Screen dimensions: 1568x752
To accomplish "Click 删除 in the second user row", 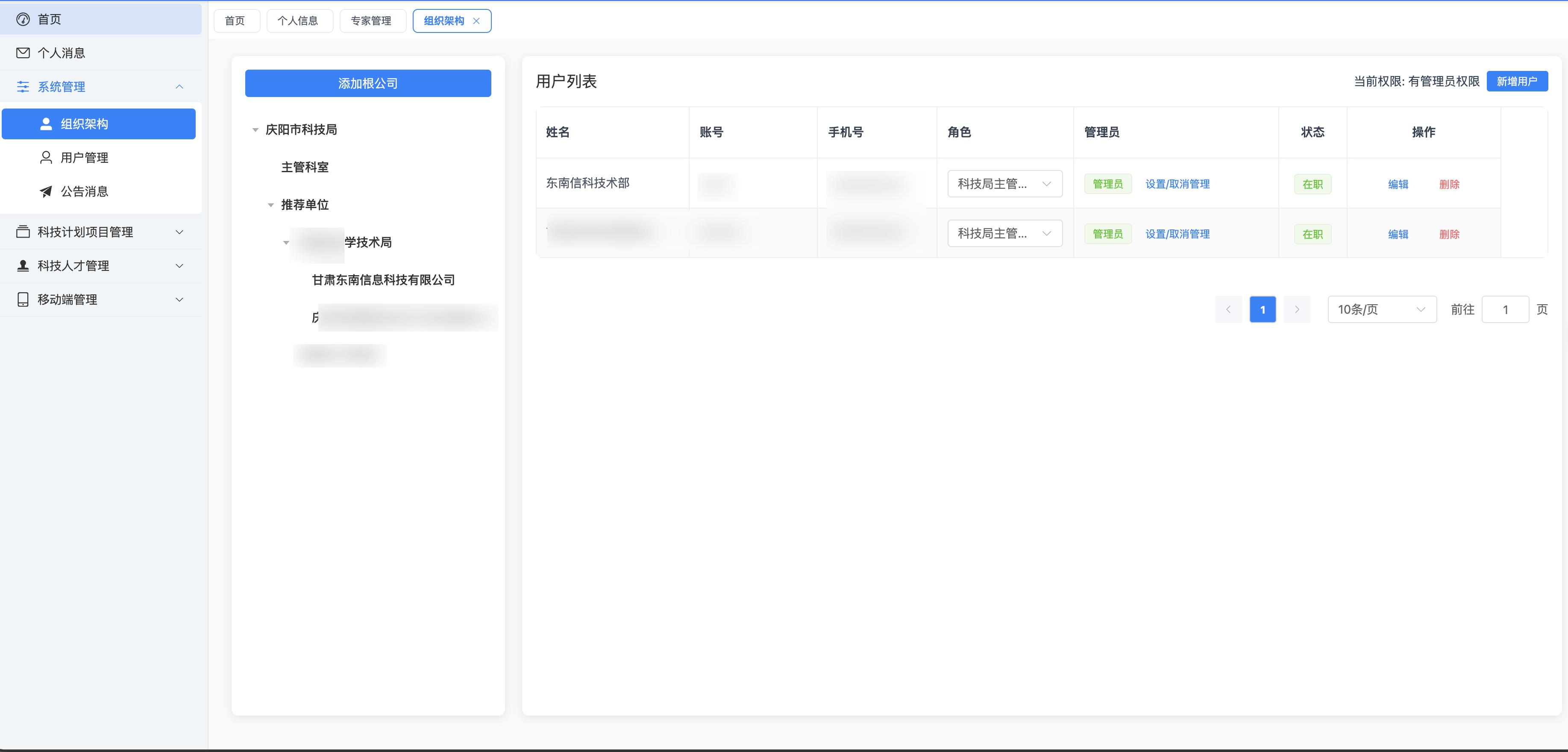I will tap(1449, 235).
